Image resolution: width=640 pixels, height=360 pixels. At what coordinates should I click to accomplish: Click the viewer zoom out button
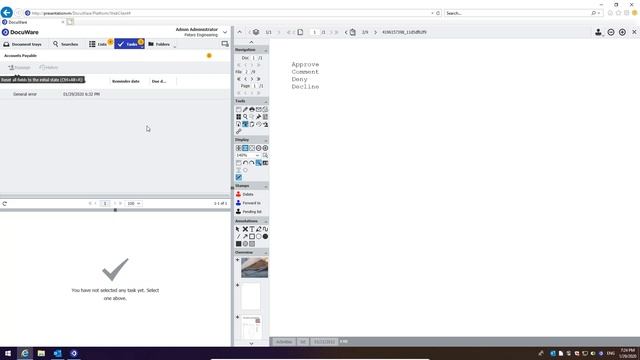tap(611, 32)
